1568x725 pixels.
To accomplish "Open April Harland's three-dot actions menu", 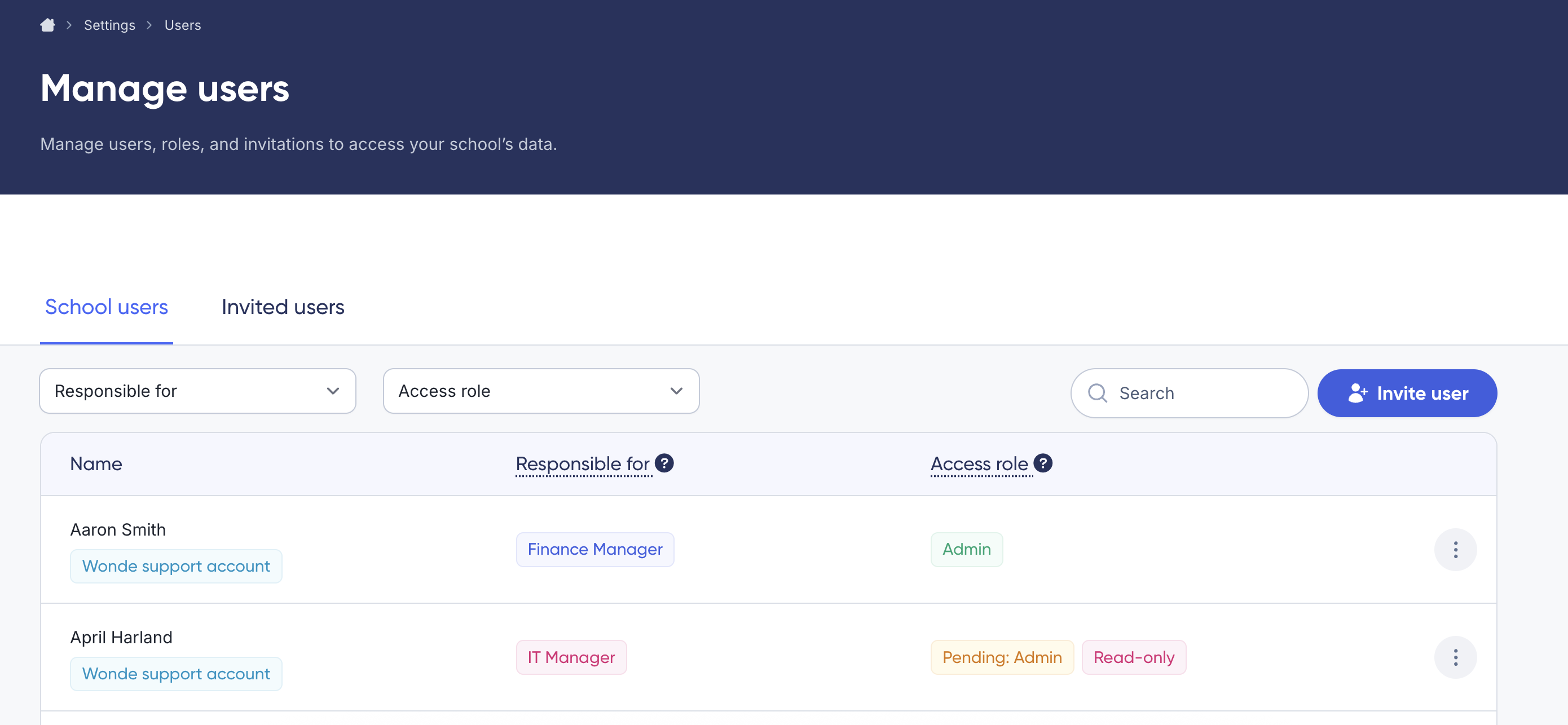I will tap(1455, 657).
